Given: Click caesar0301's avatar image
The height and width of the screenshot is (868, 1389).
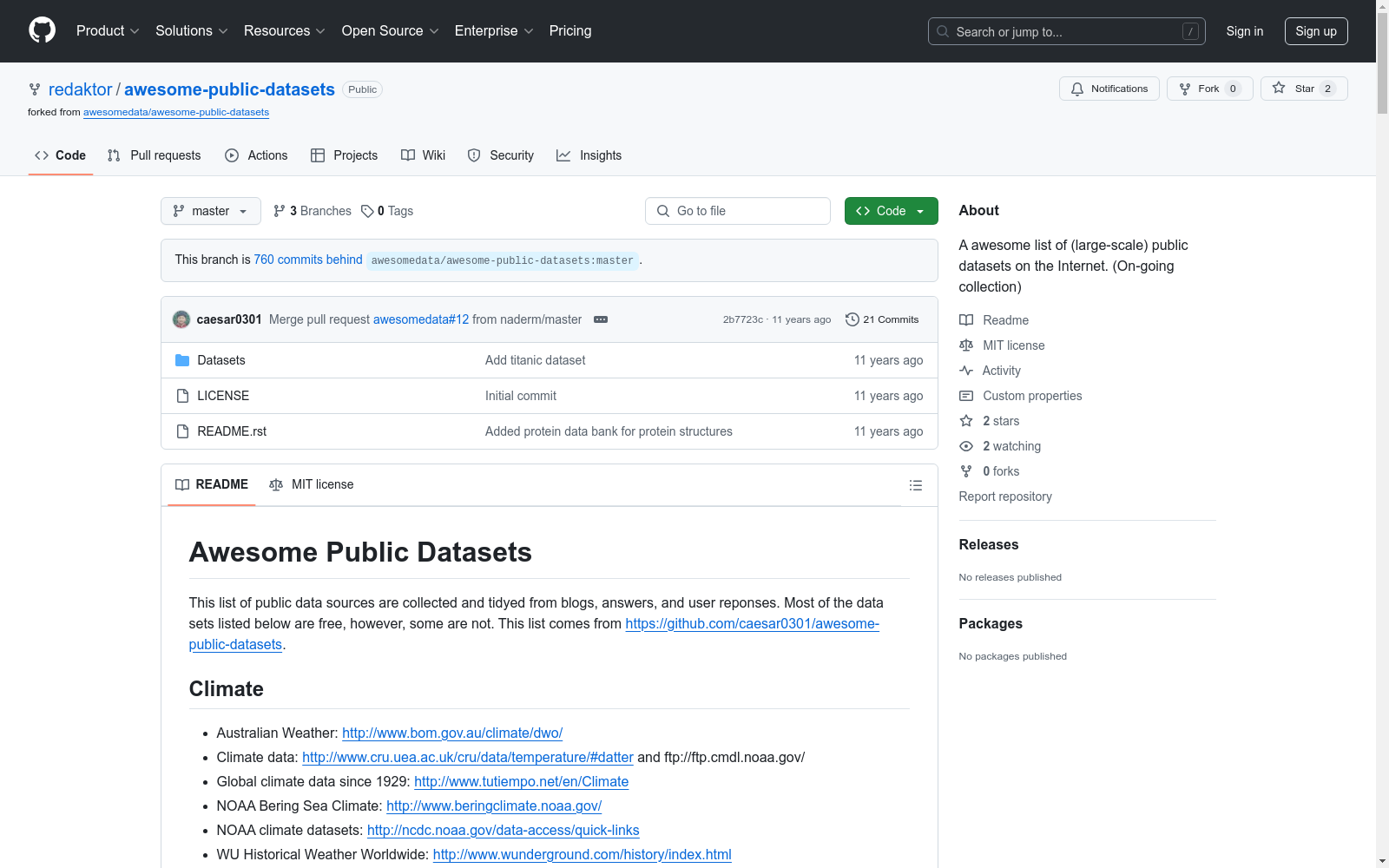Looking at the screenshot, I should 181,319.
